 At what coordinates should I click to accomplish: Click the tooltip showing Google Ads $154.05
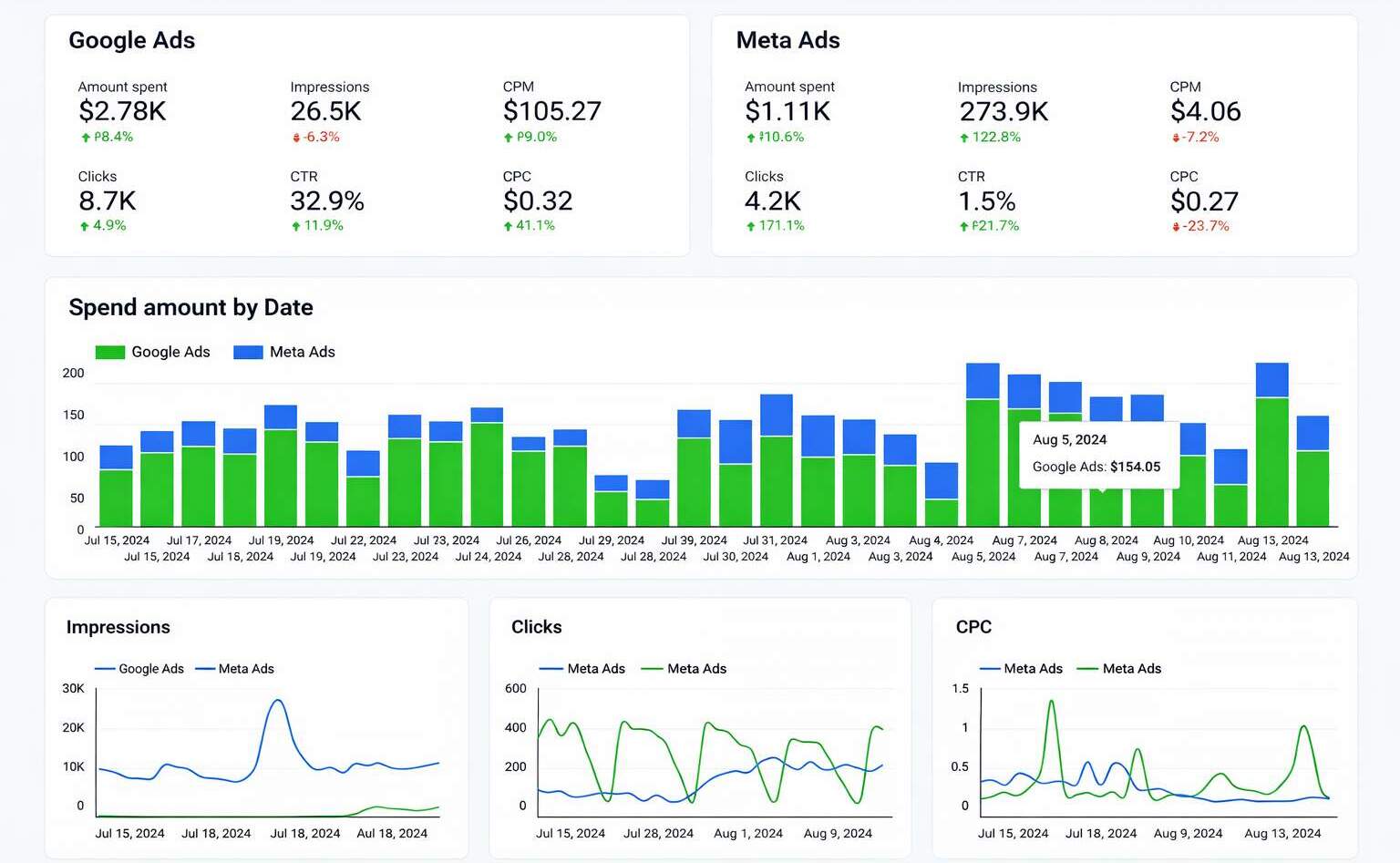pyautogui.click(x=1098, y=453)
